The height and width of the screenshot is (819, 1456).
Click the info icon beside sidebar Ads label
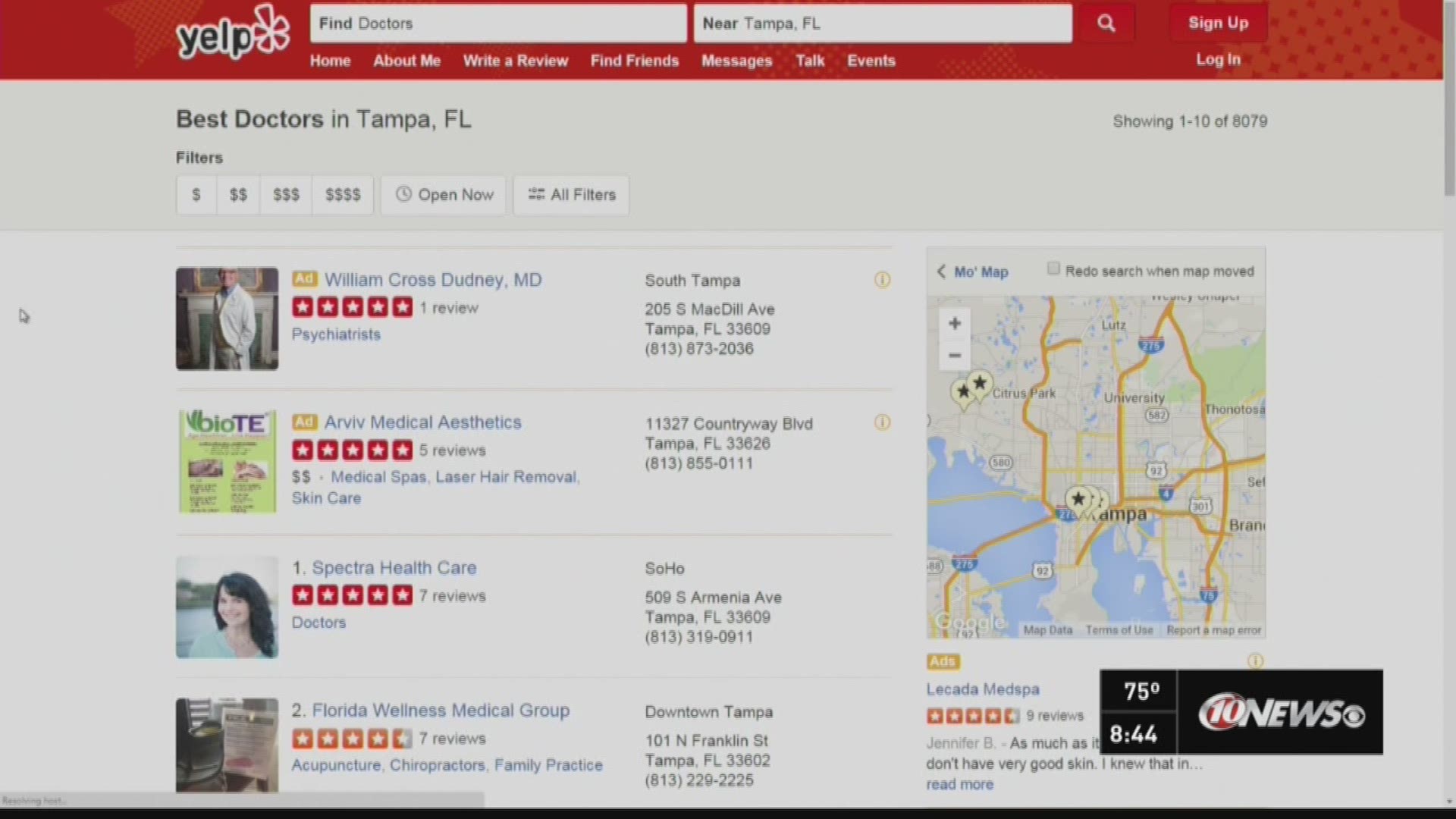1255,661
